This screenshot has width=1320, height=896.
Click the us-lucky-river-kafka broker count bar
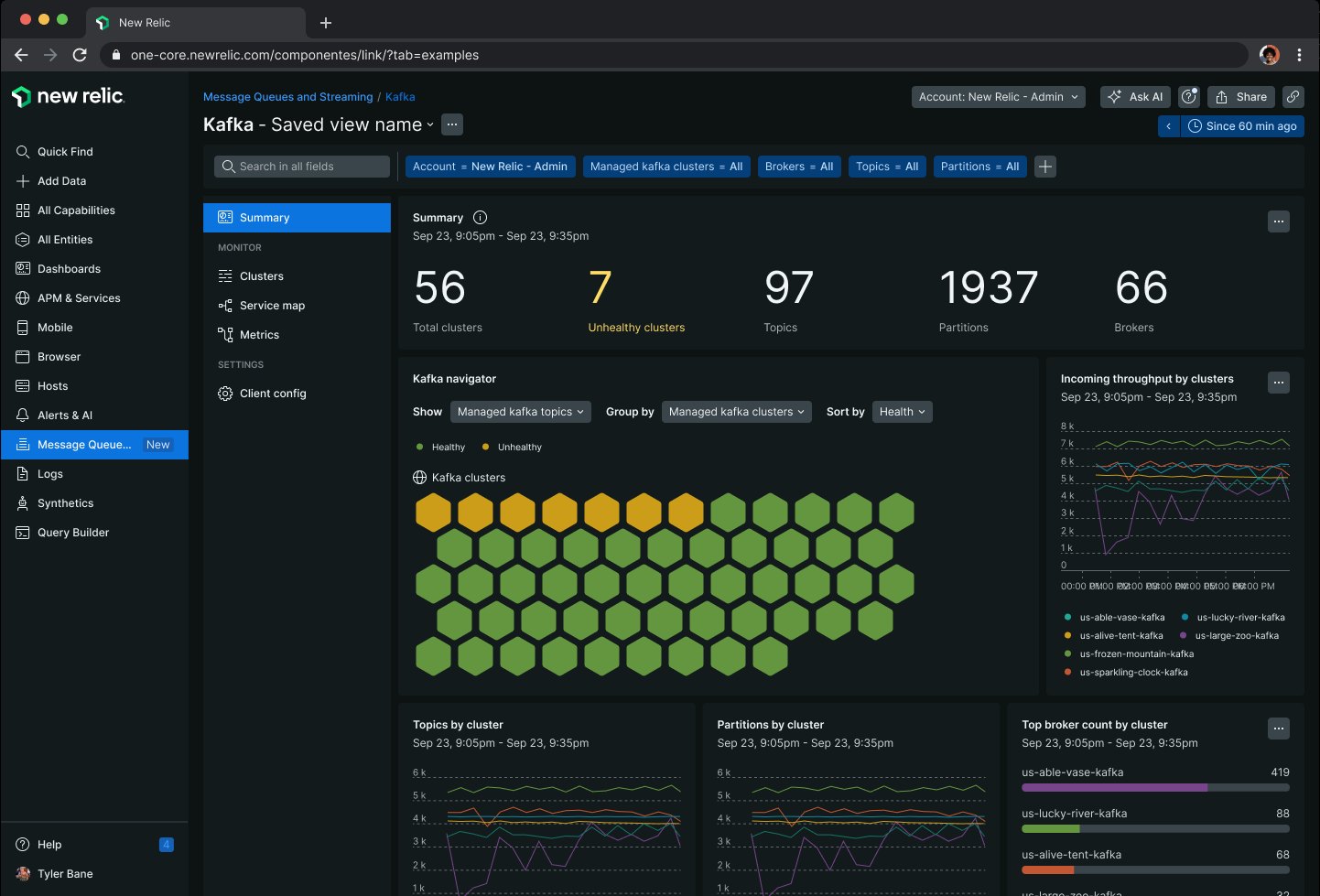[1155, 828]
